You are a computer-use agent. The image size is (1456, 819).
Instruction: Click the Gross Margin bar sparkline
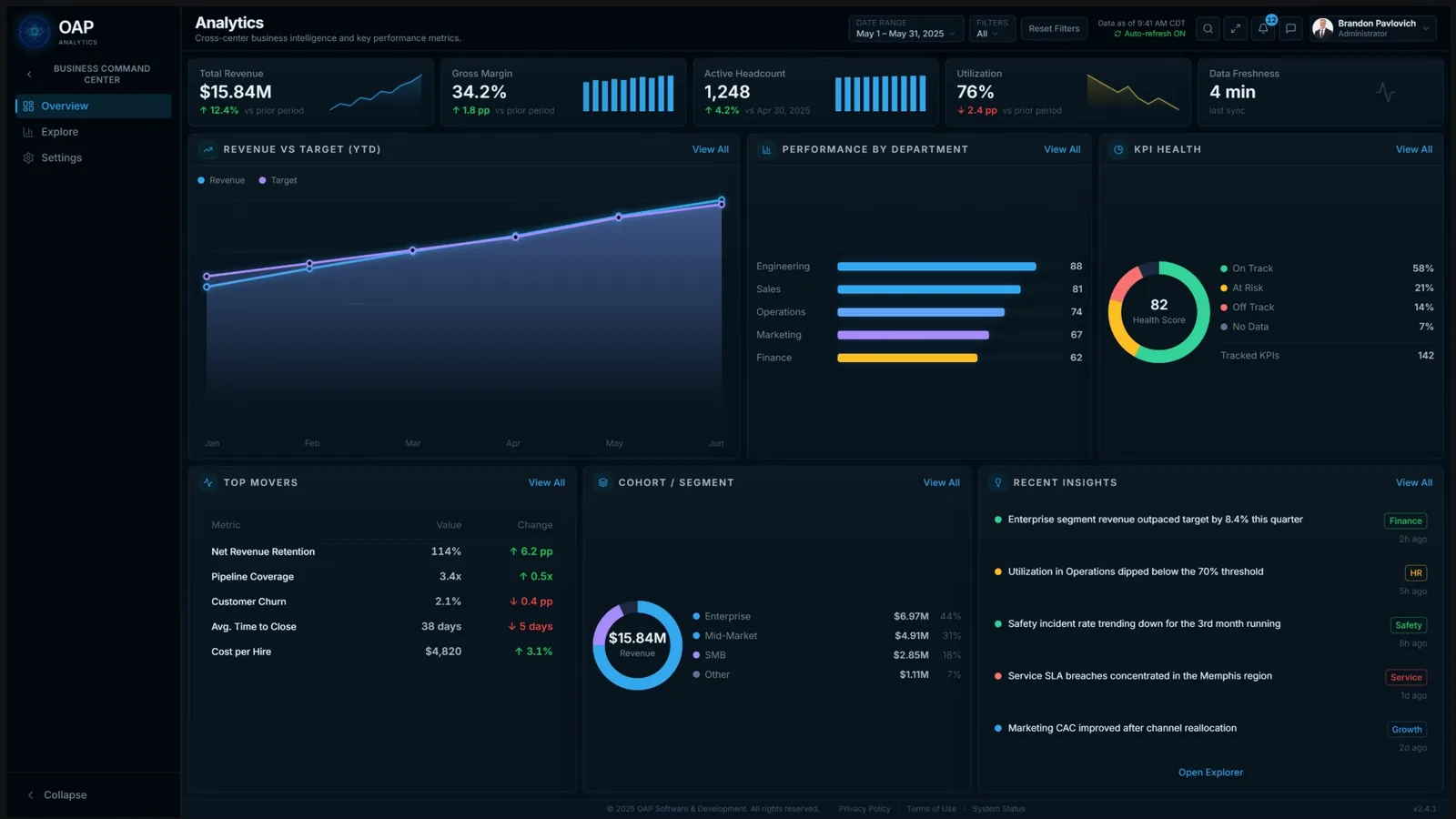click(628, 94)
